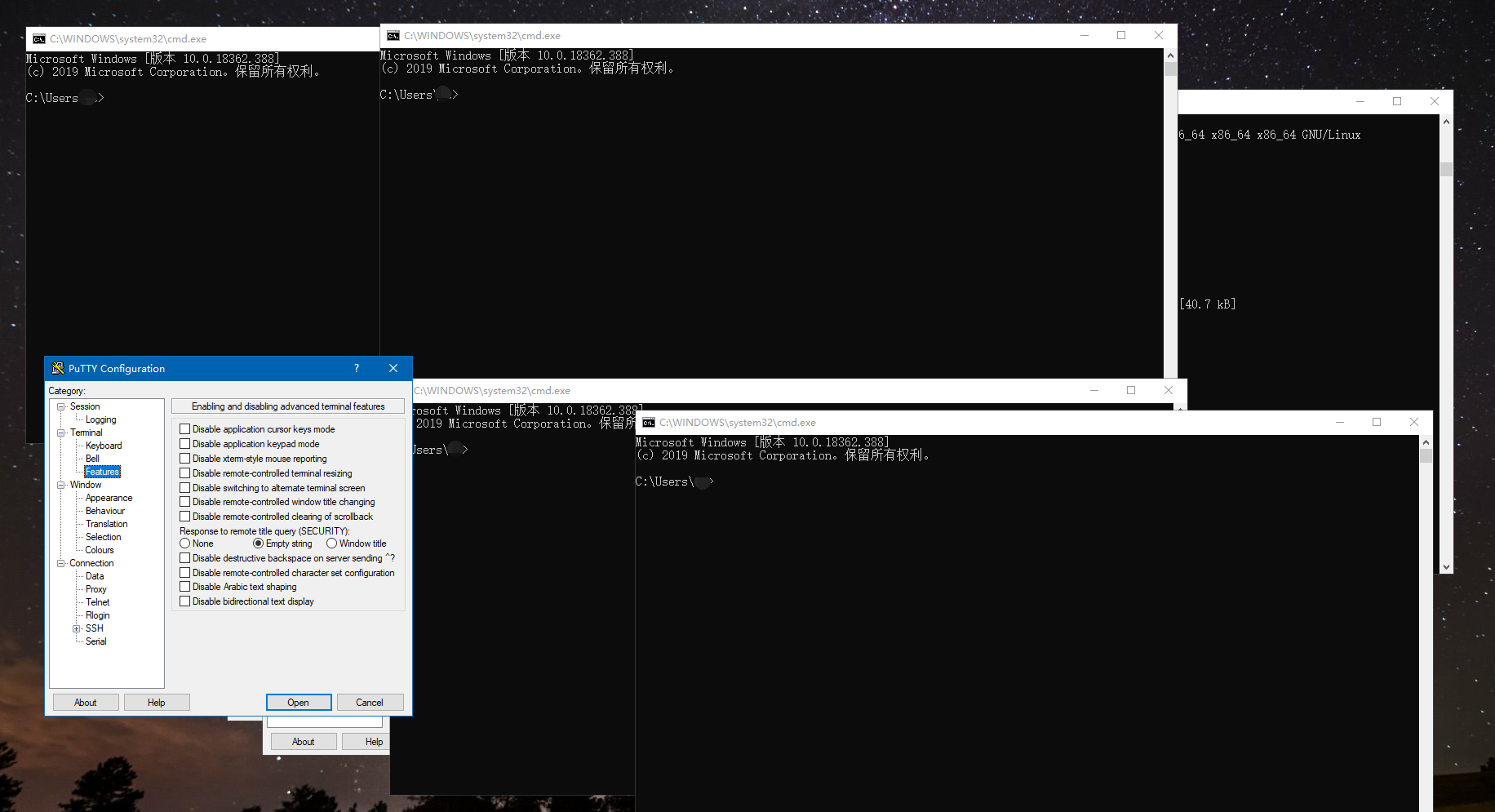
Task: Select Logging in category tree
Action: [100, 419]
